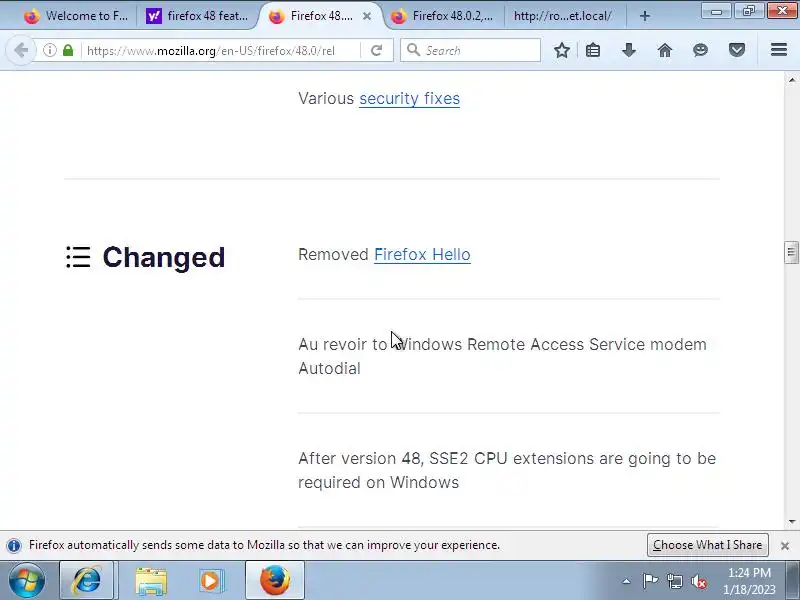Screen dimensions: 800x600
Task: Click the search magnifier icon
Action: [x=413, y=50]
